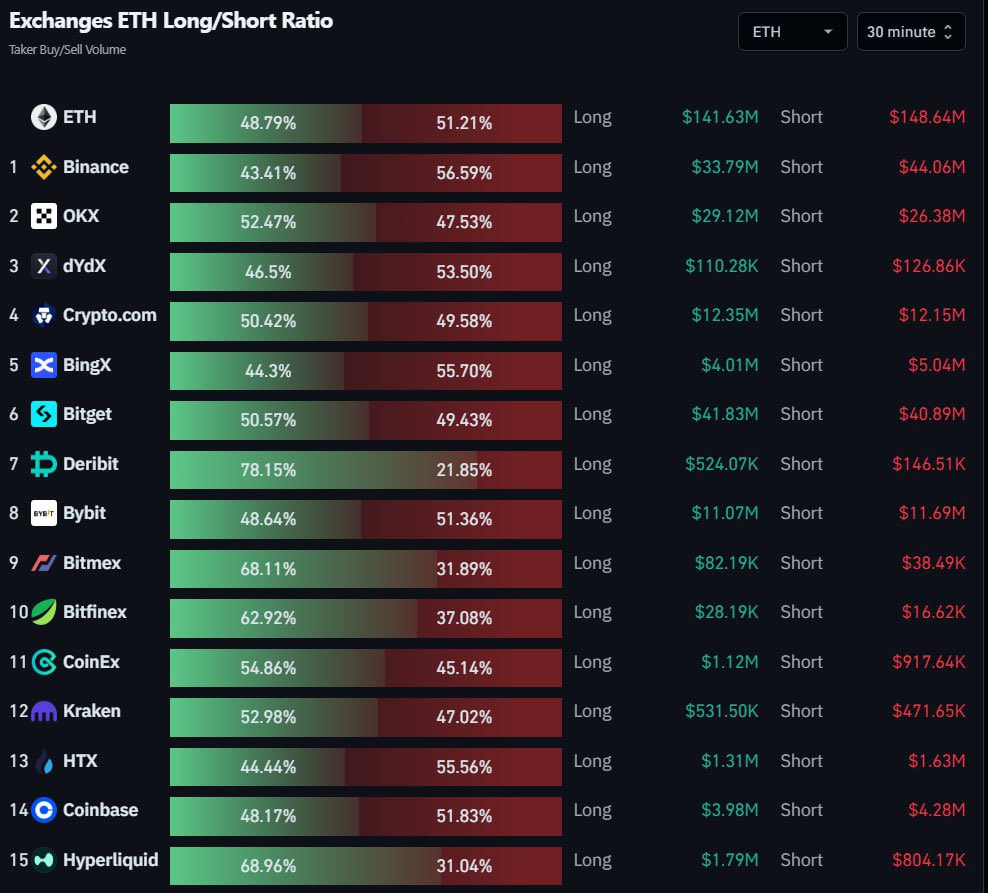Viewport: 988px width, 893px height.
Task: Click the Binance logo icon
Action: 43,167
